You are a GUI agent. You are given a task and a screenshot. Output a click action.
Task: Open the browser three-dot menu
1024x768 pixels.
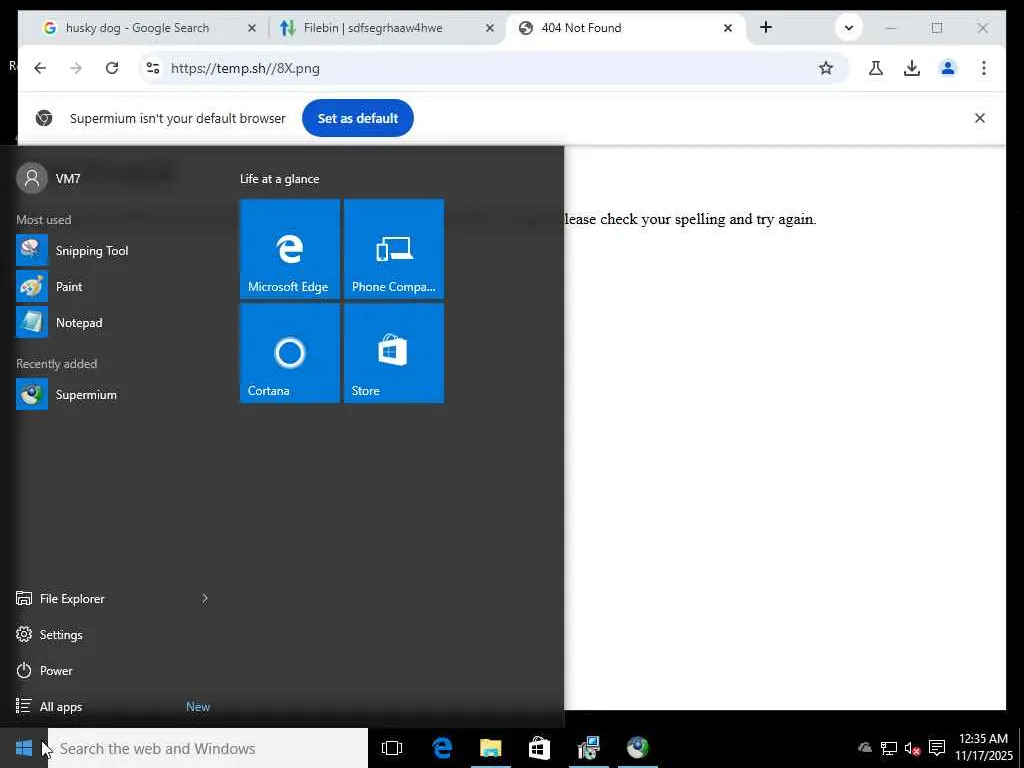[984, 68]
